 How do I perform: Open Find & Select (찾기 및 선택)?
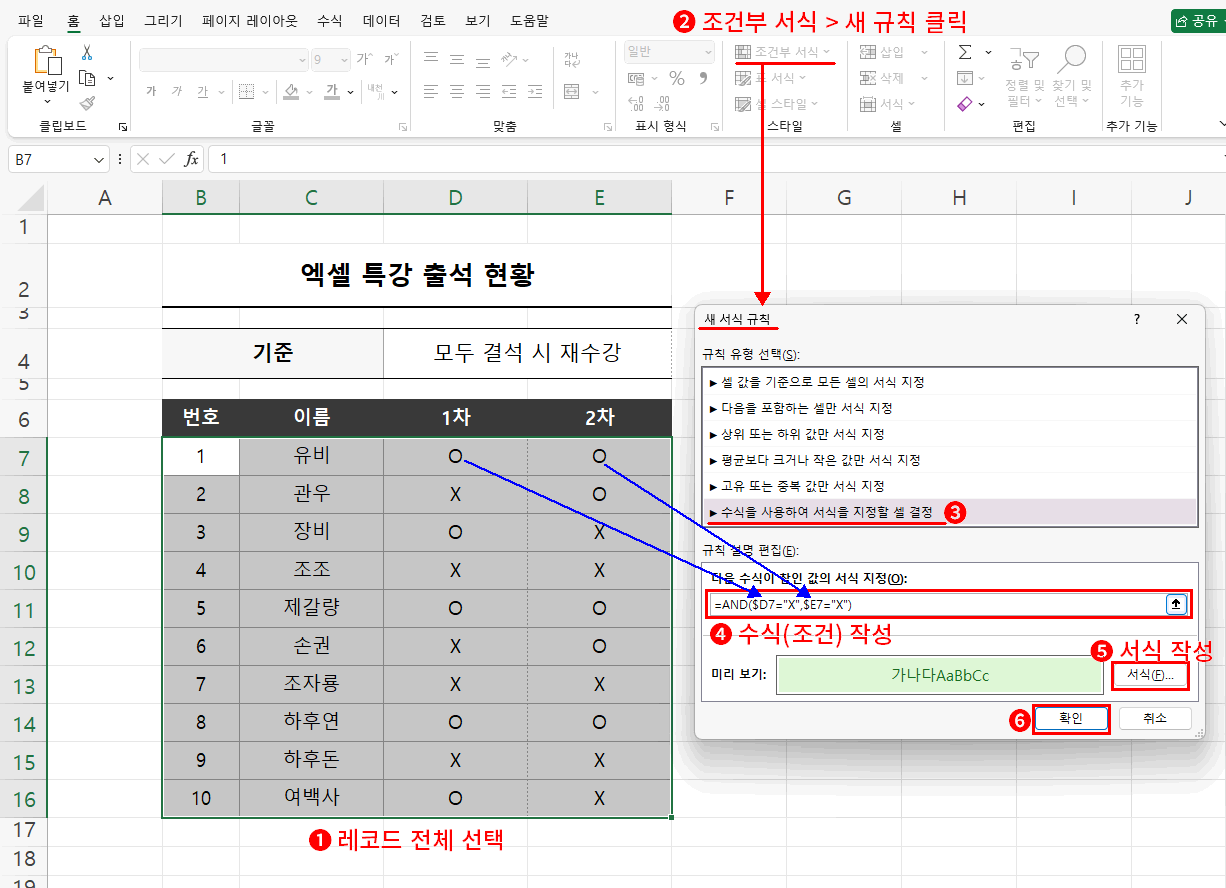(x=1072, y=77)
